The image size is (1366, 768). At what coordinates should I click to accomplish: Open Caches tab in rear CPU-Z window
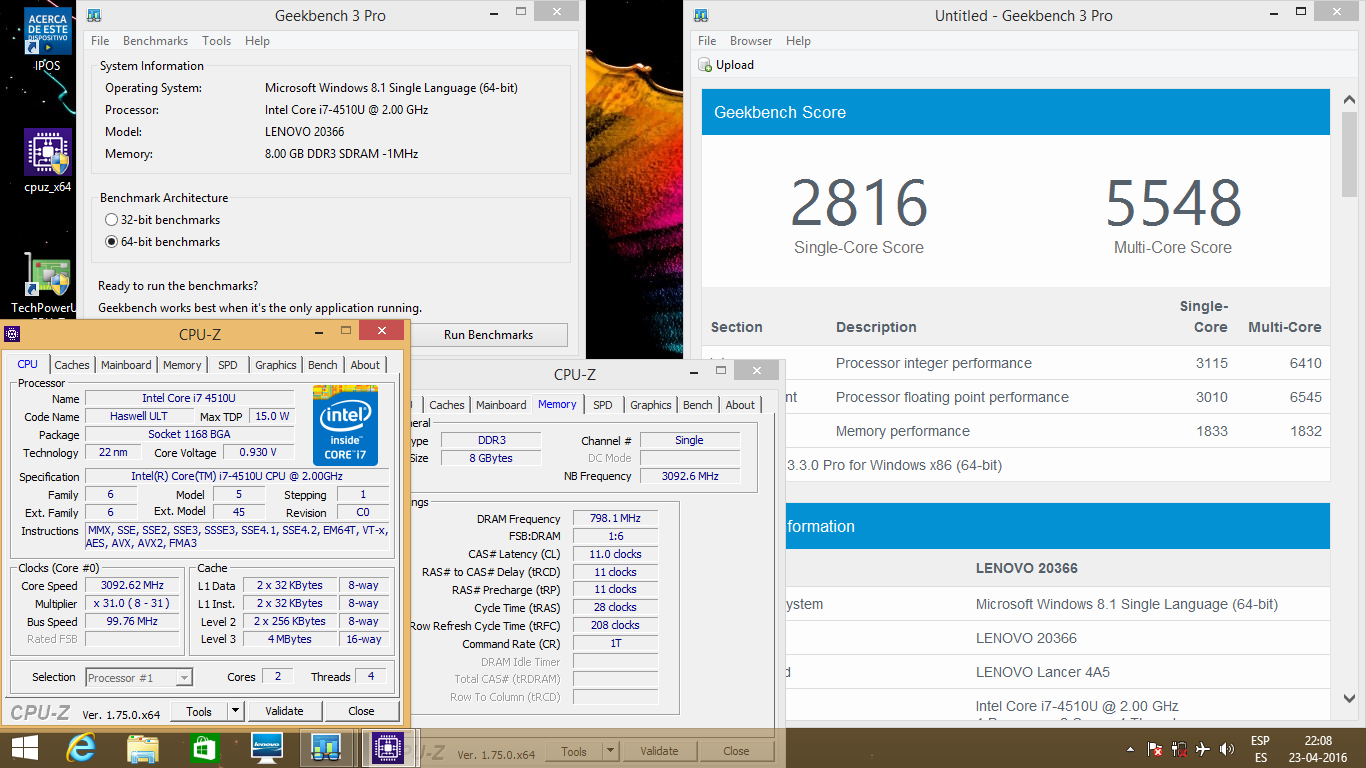[447, 405]
